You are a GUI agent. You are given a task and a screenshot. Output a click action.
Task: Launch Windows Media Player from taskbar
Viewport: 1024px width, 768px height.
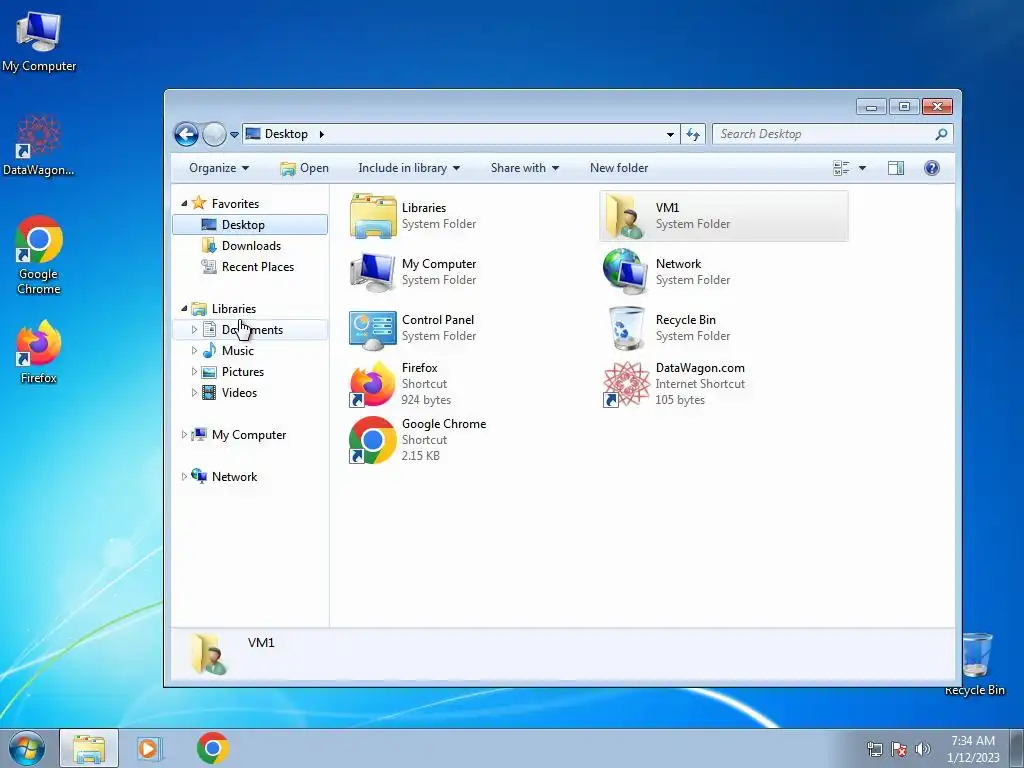click(149, 748)
